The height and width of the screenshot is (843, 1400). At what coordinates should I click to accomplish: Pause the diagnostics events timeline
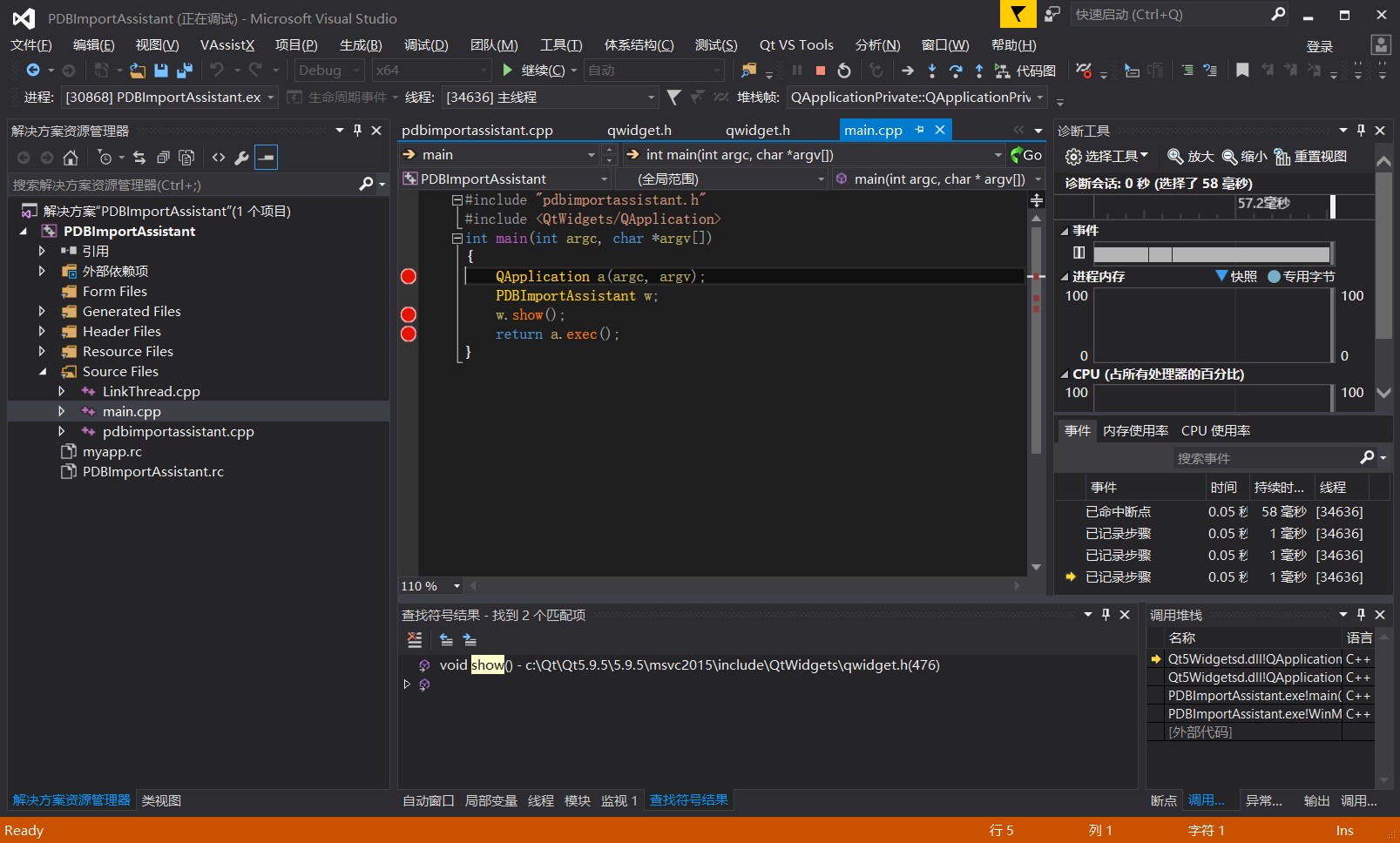point(1079,253)
